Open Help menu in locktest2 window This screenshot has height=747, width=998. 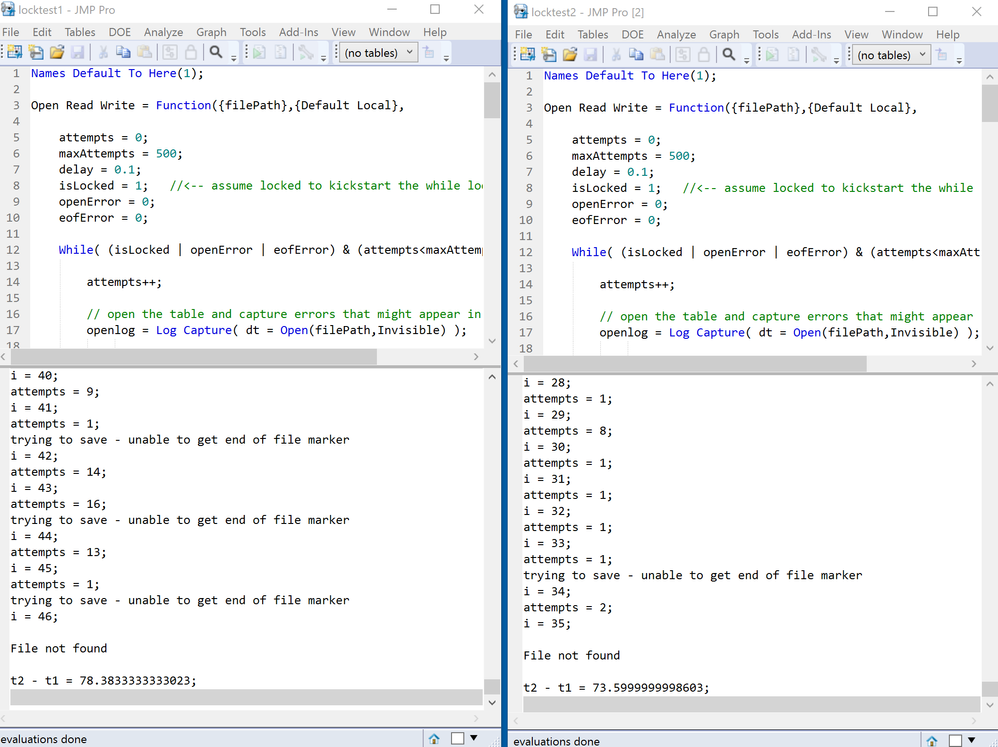947,35
